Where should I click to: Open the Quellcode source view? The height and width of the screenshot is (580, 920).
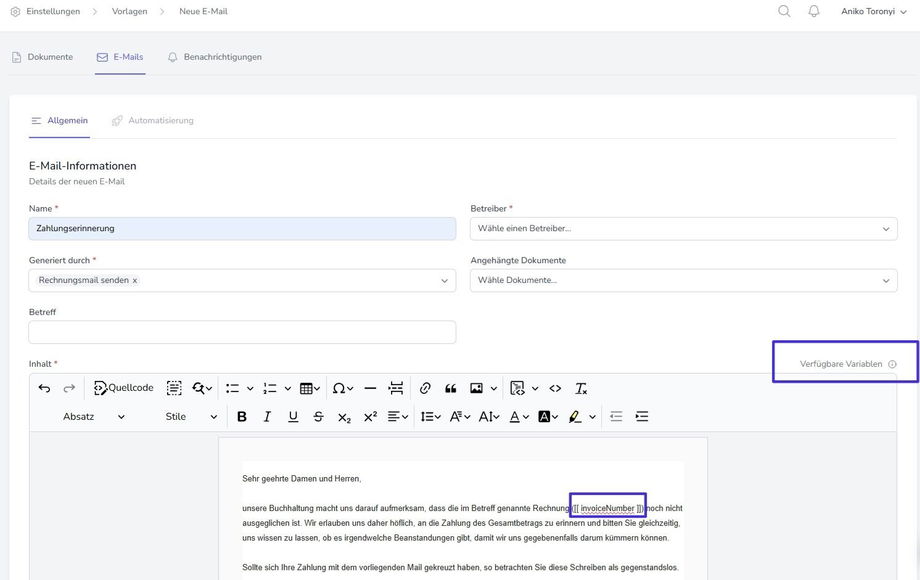[124, 388]
